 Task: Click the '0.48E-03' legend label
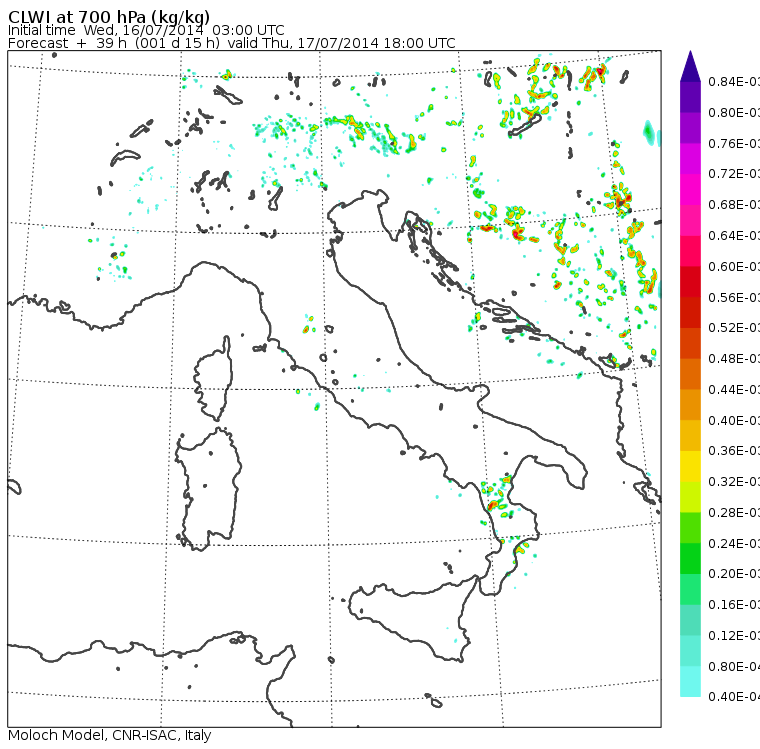point(734,359)
